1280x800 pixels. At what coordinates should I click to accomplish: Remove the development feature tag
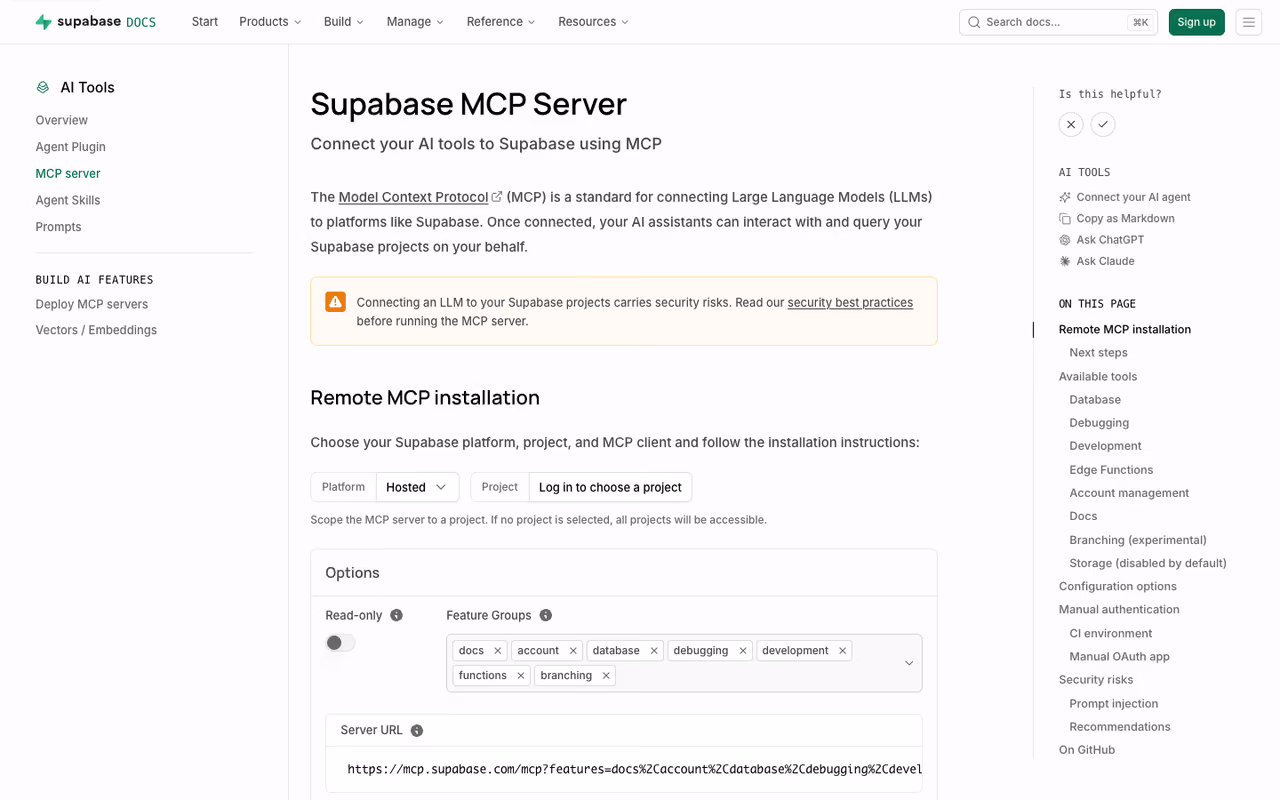click(843, 651)
